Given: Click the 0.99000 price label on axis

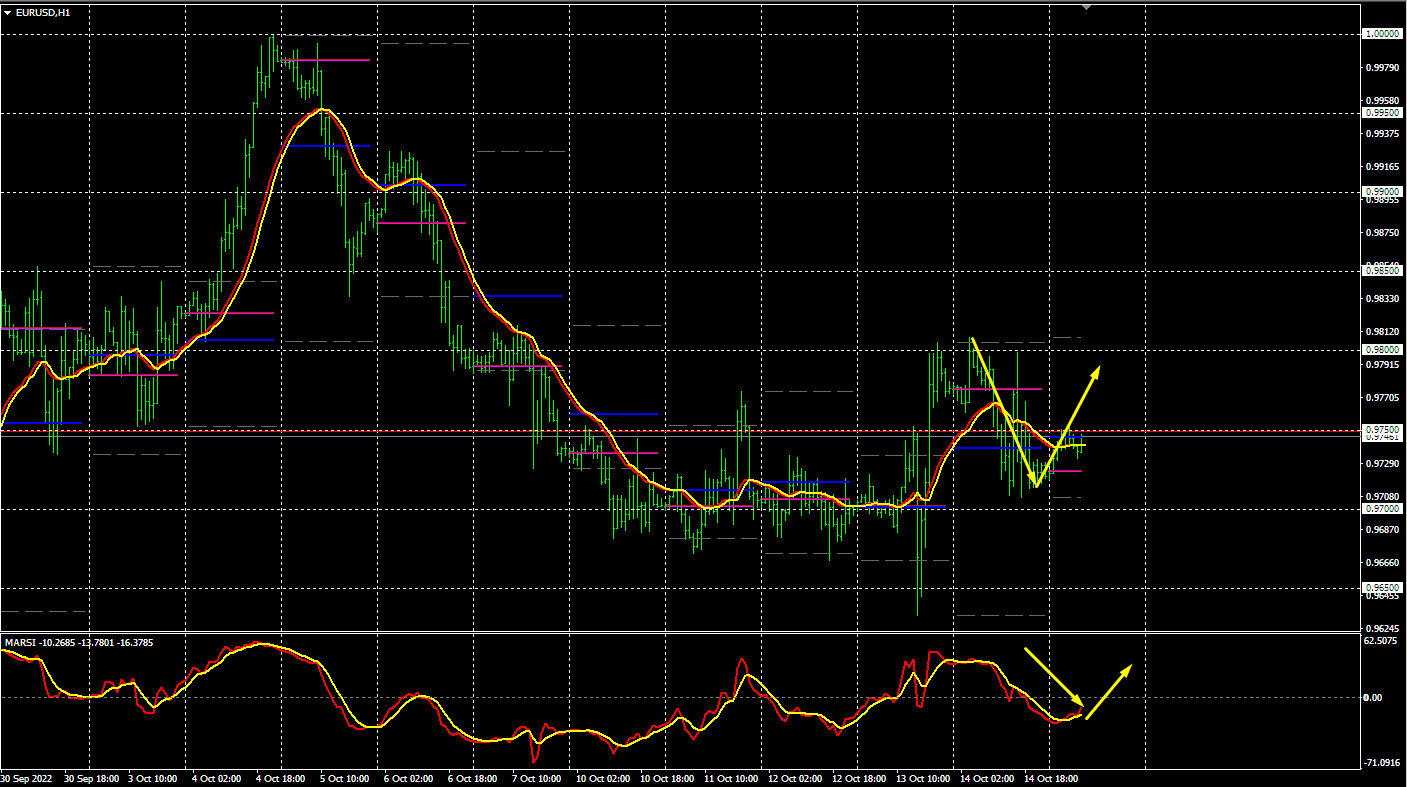Looking at the screenshot, I should coord(1381,192).
